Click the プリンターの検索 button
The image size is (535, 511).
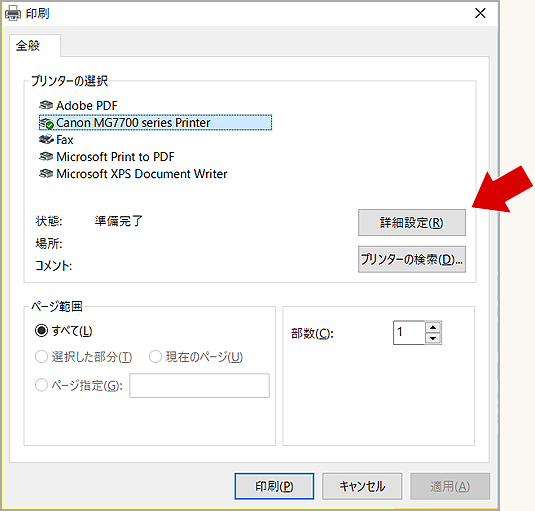[412, 259]
